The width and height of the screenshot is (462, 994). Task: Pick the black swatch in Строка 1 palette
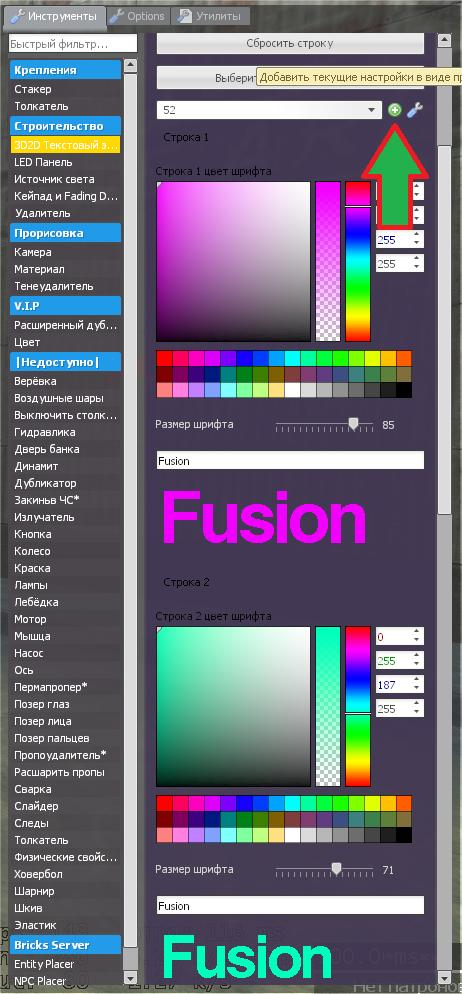[x=404, y=390]
